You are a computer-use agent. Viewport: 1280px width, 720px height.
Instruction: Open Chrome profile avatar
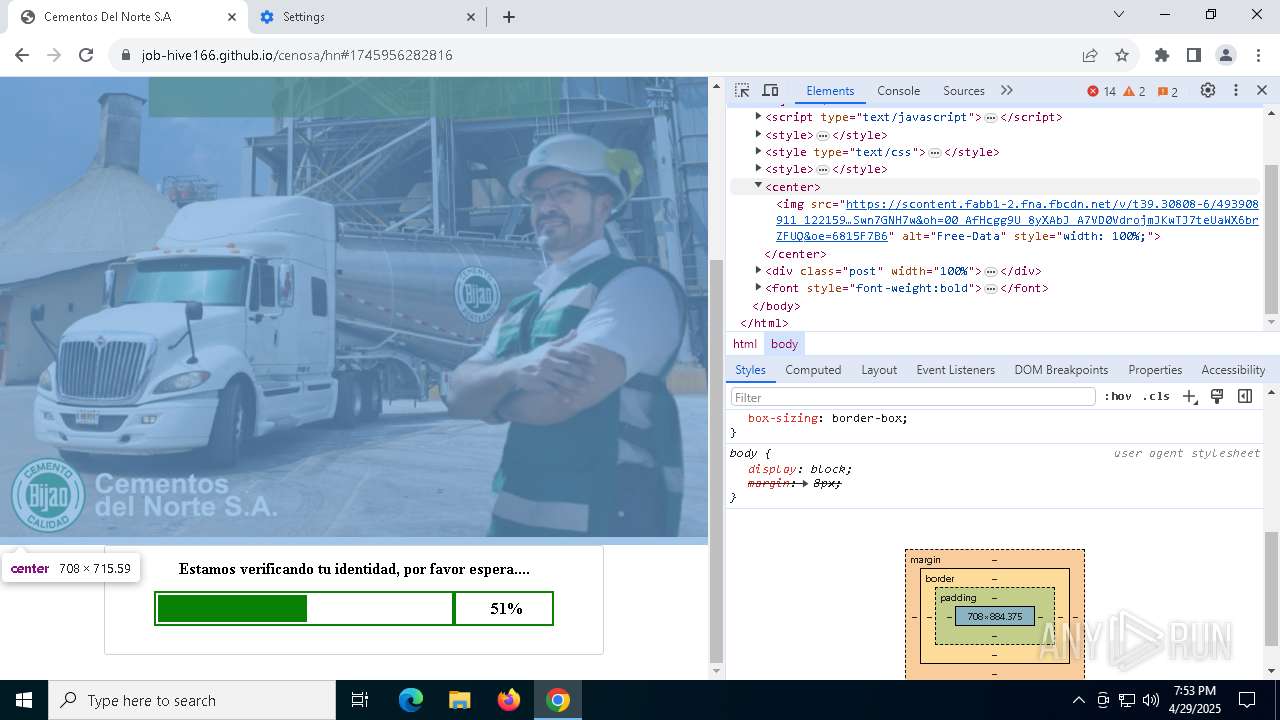1226,55
